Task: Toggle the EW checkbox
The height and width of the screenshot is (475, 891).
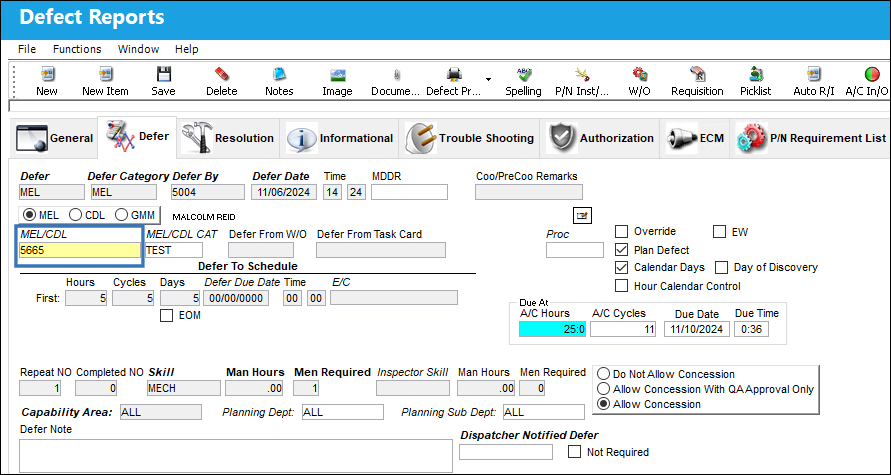Action: click(x=719, y=231)
